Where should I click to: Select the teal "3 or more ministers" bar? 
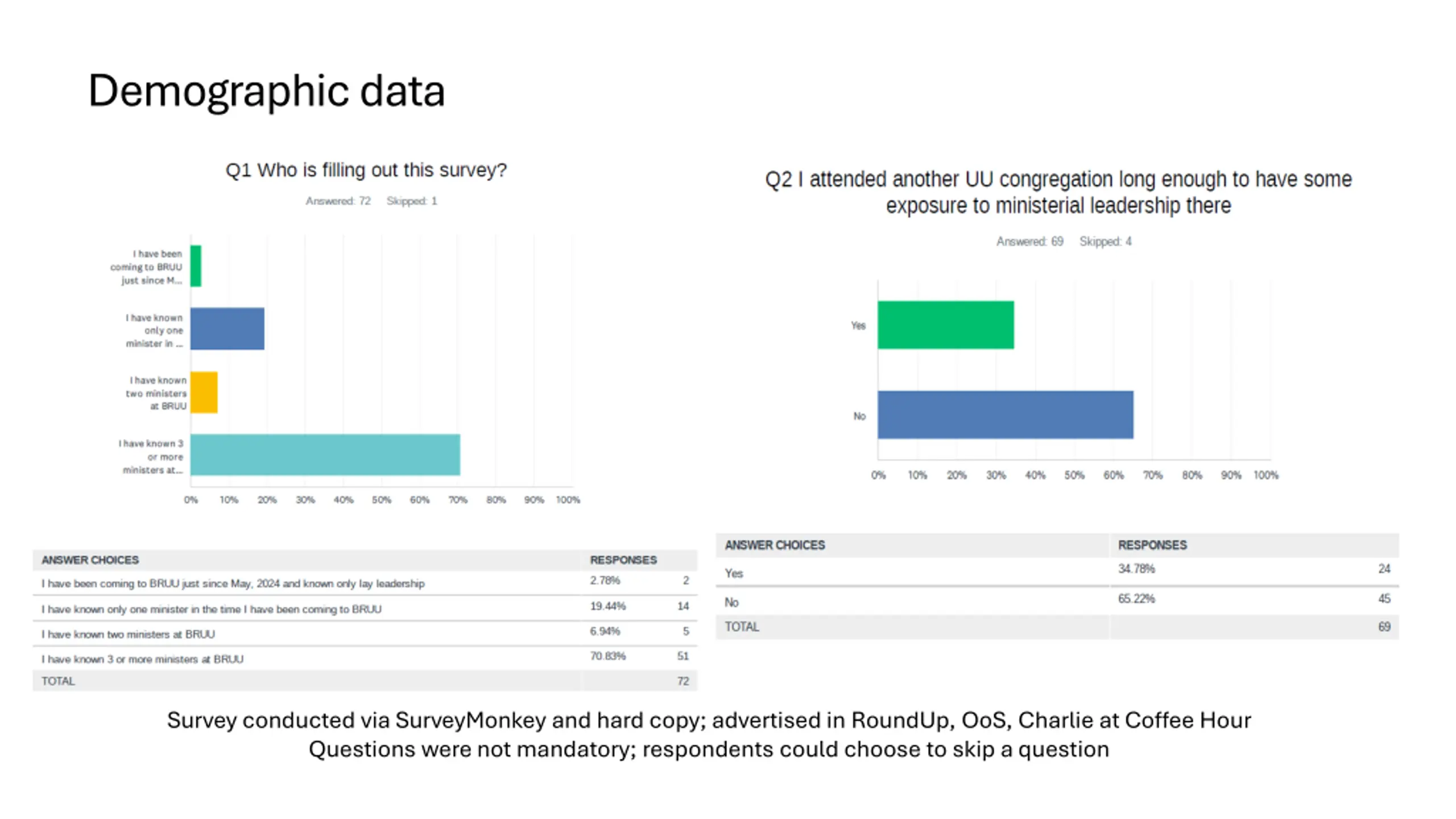pos(325,455)
